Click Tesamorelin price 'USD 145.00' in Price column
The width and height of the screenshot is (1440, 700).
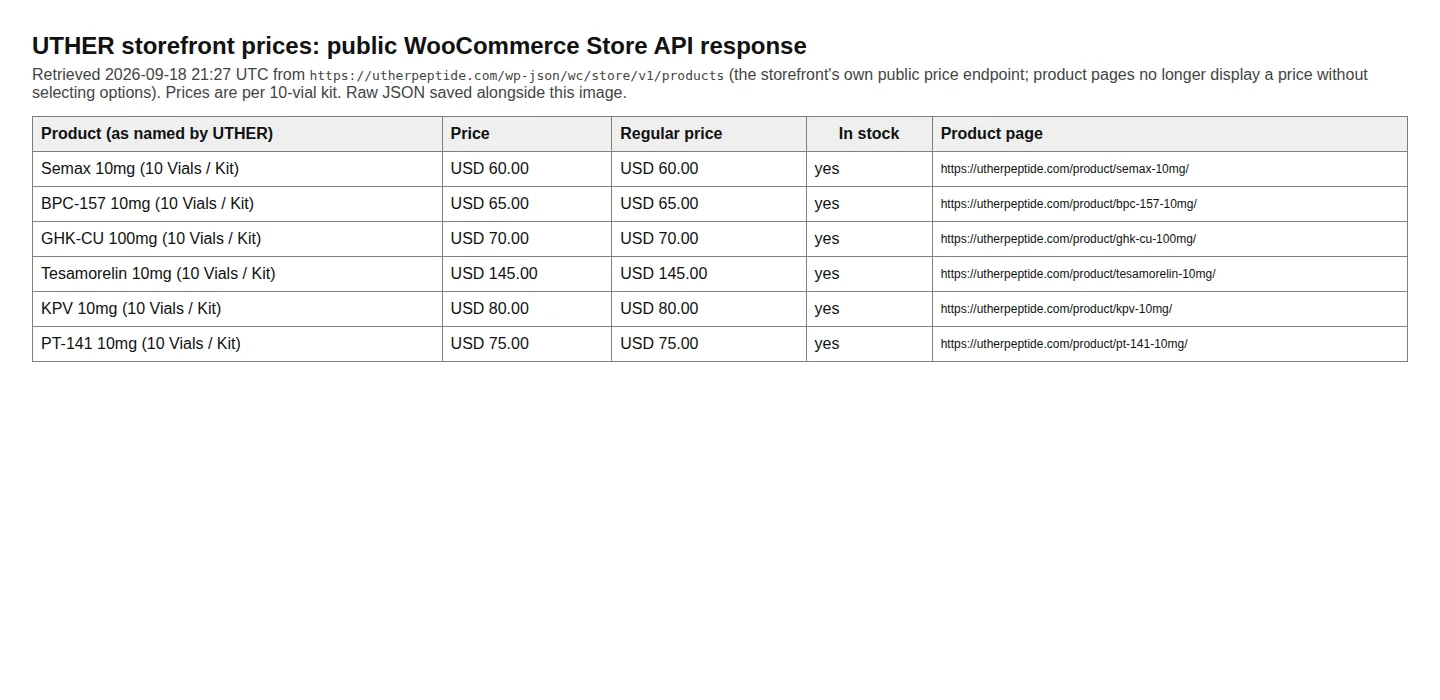494,273
